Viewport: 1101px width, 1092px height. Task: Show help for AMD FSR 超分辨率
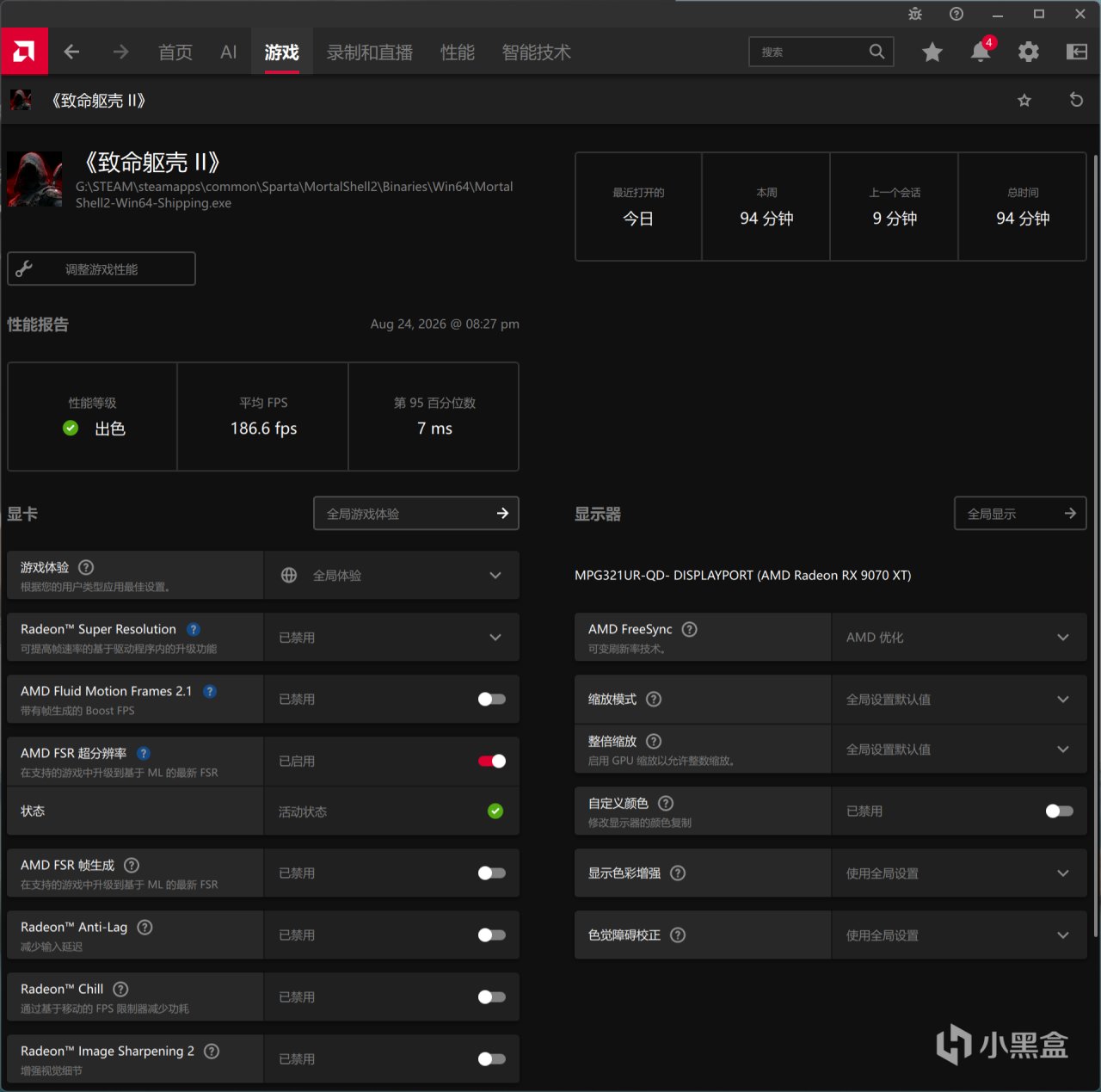[x=144, y=753]
